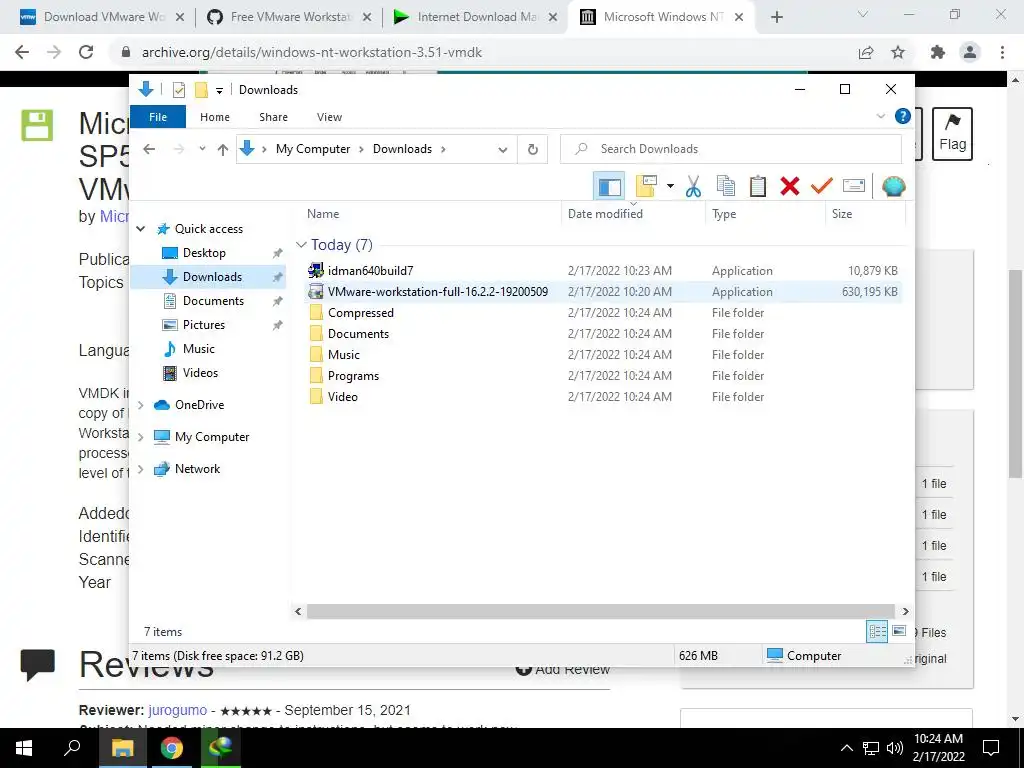
Task: Reload the archive.org page
Action: coord(86,52)
